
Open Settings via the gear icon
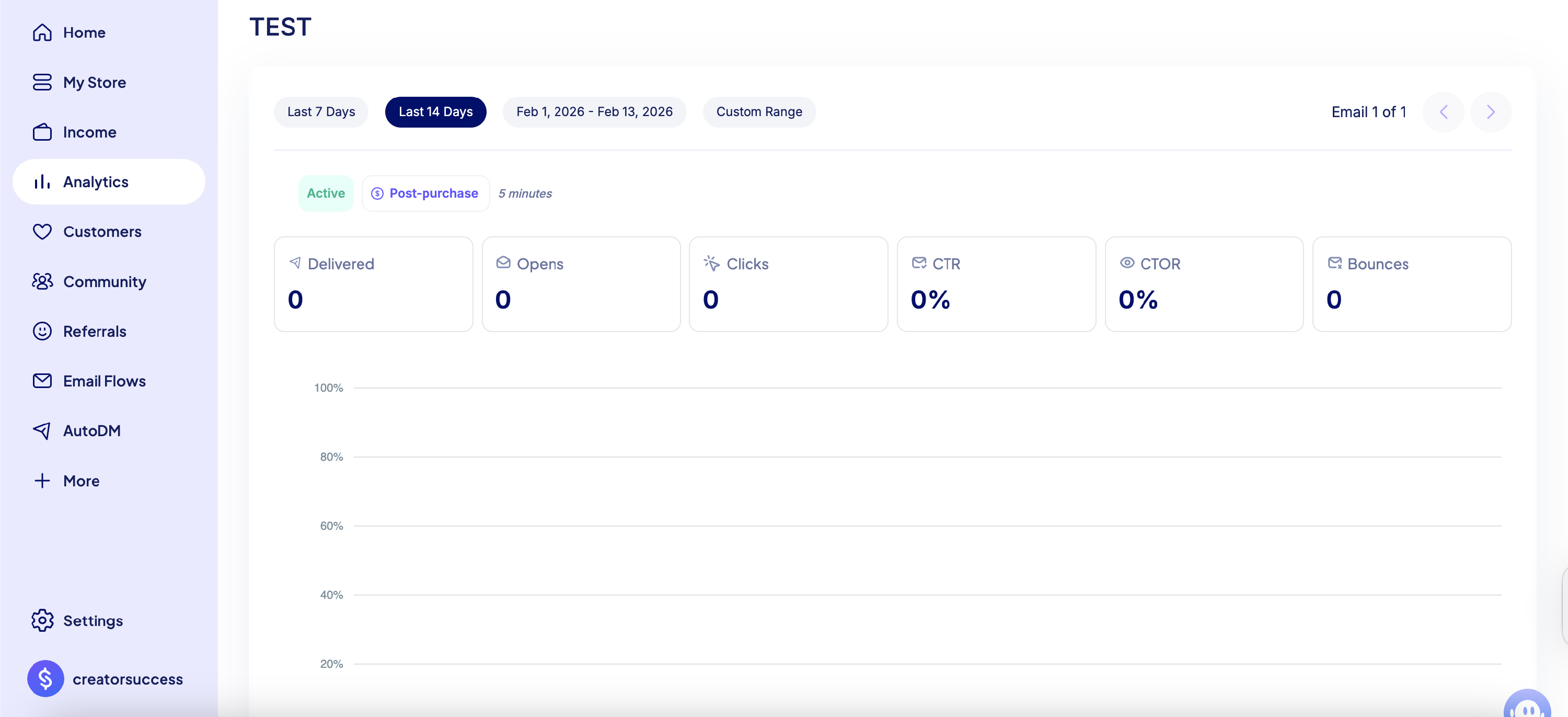42,620
